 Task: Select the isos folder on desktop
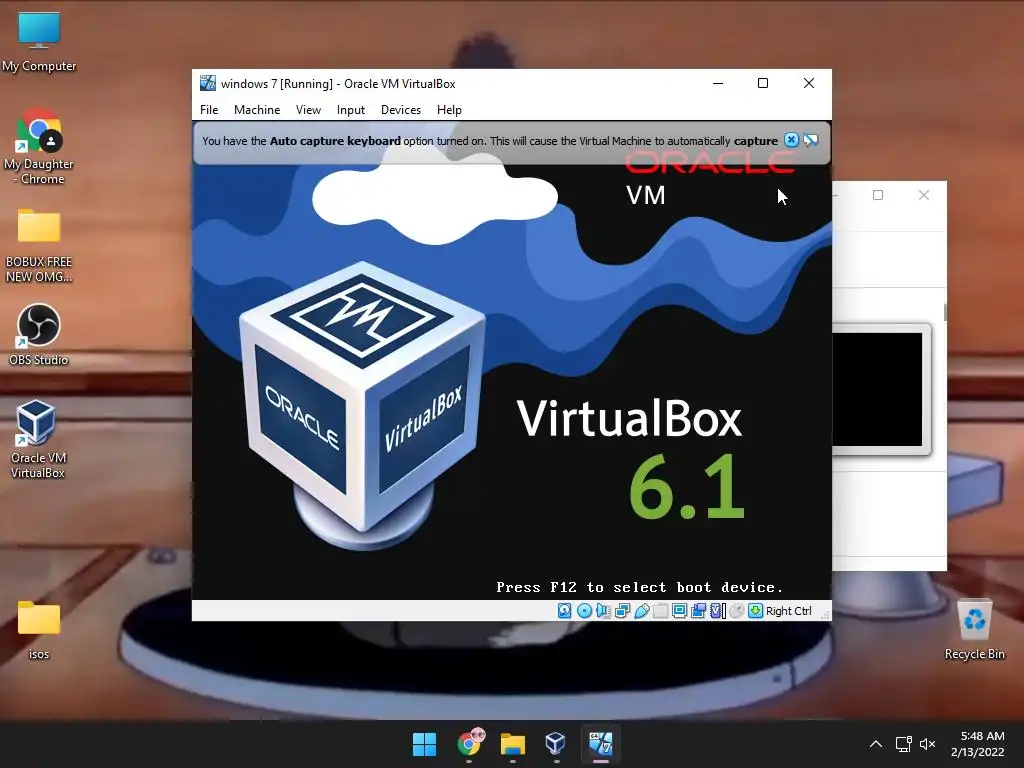pos(39,630)
